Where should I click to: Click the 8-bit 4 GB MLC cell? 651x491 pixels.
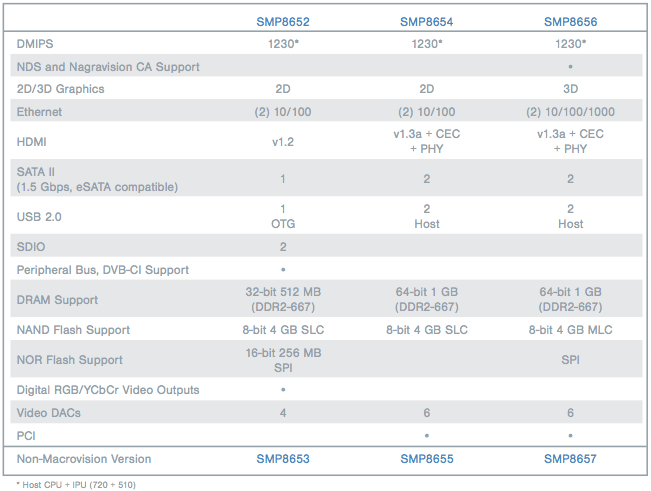click(570, 330)
